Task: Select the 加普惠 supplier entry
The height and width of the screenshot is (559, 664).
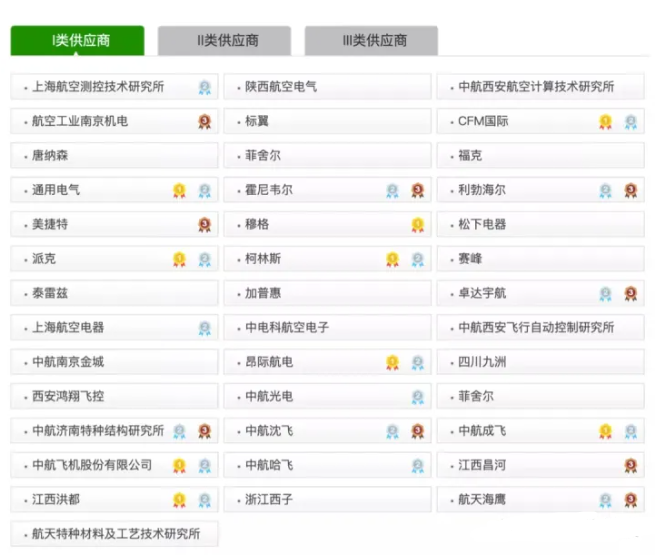Action: 327,293
